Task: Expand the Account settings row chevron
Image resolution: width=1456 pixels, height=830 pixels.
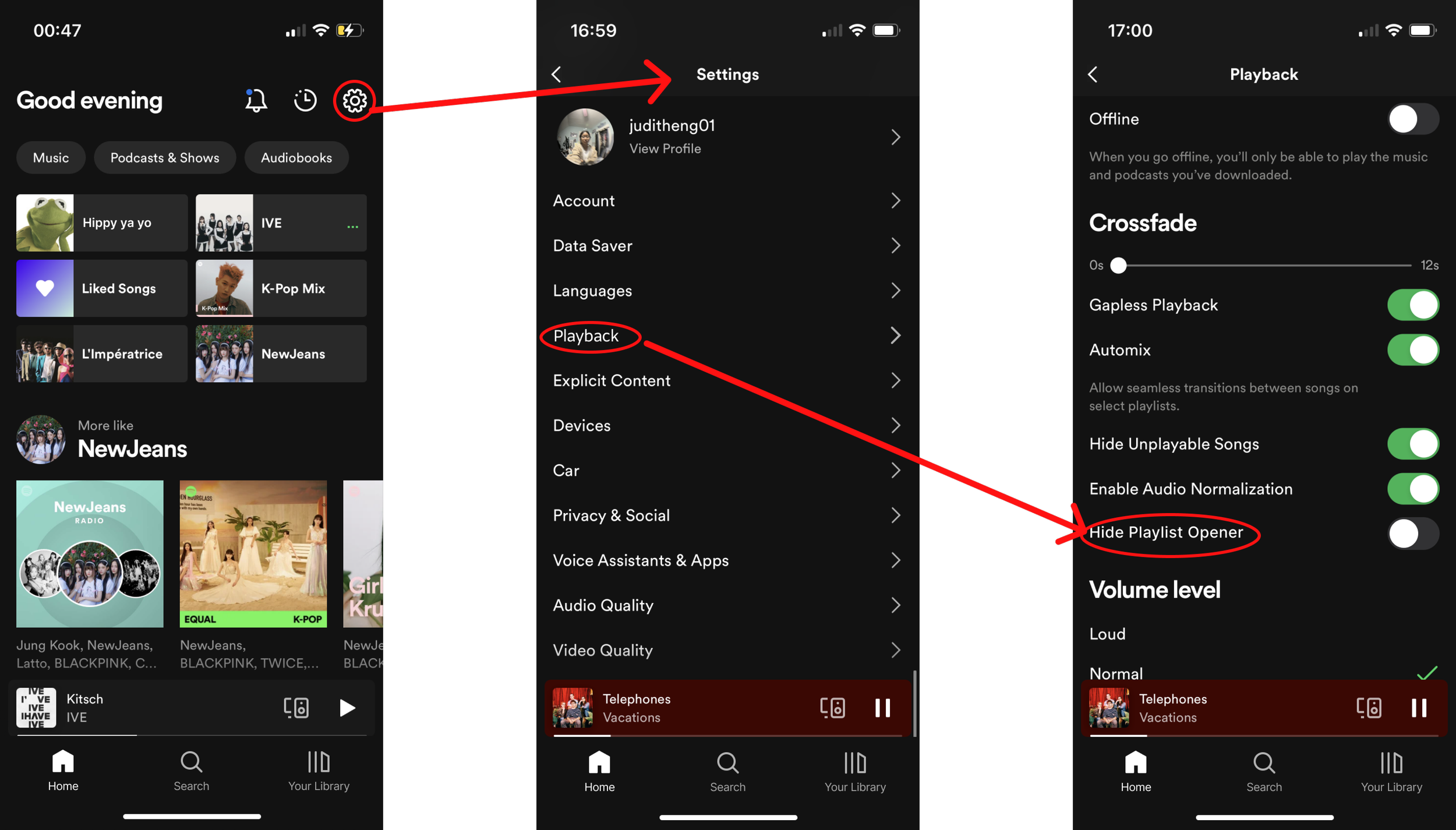Action: (895, 201)
